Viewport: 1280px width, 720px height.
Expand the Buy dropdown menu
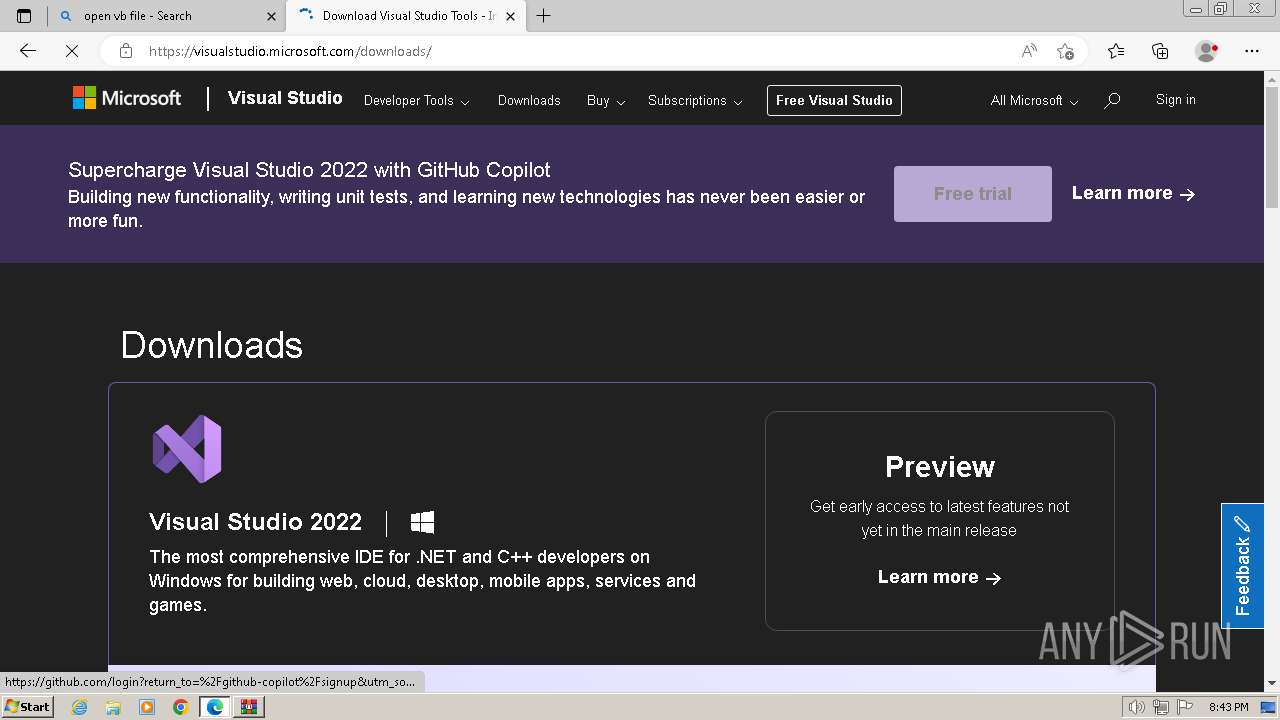click(x=606, y=101)
